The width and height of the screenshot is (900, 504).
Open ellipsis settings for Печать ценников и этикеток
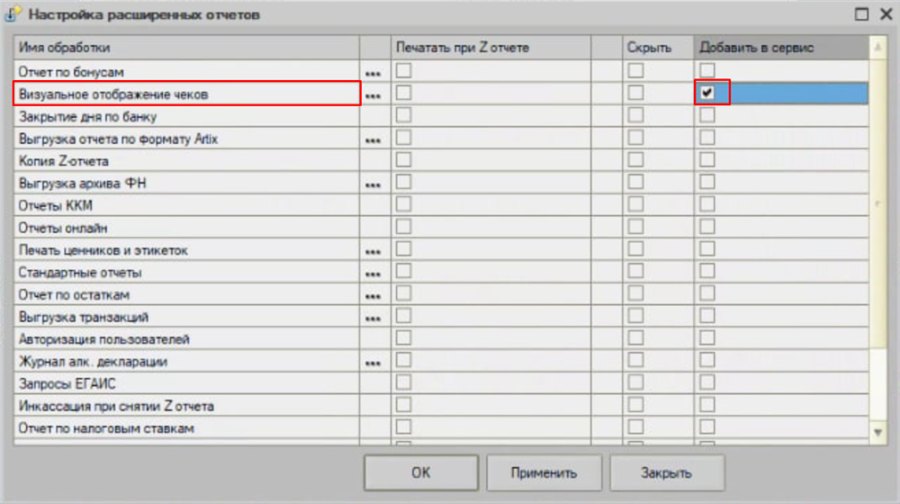tap(373, 251)
